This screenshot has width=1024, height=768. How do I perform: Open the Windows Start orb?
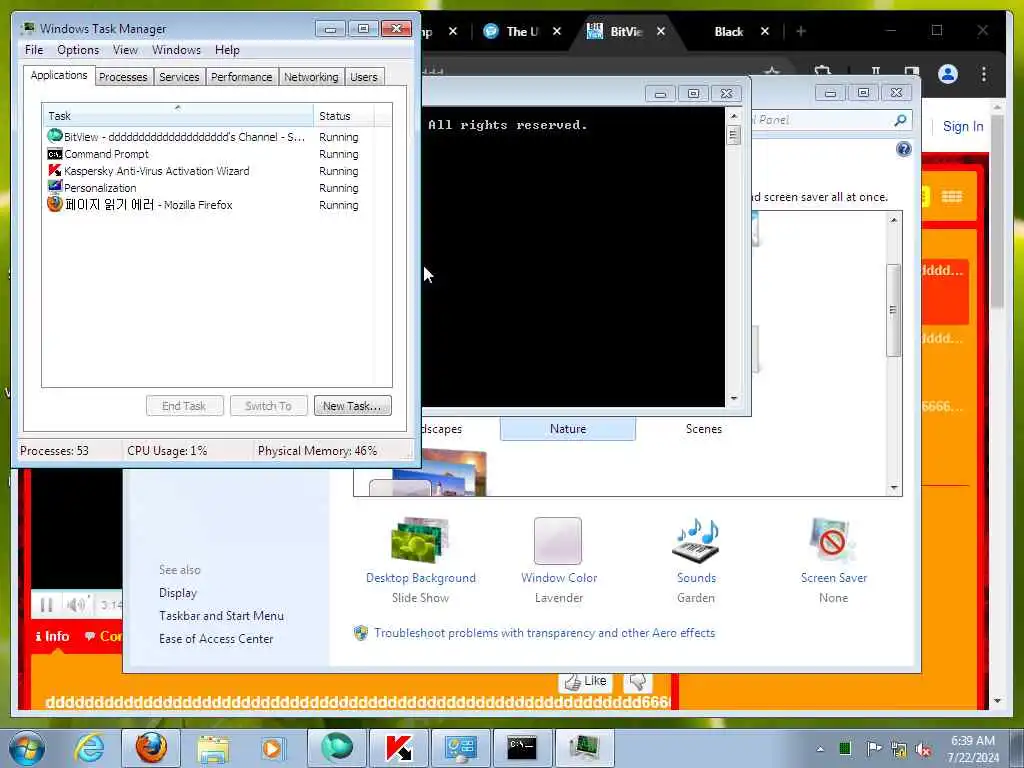[x=27, y=748]
